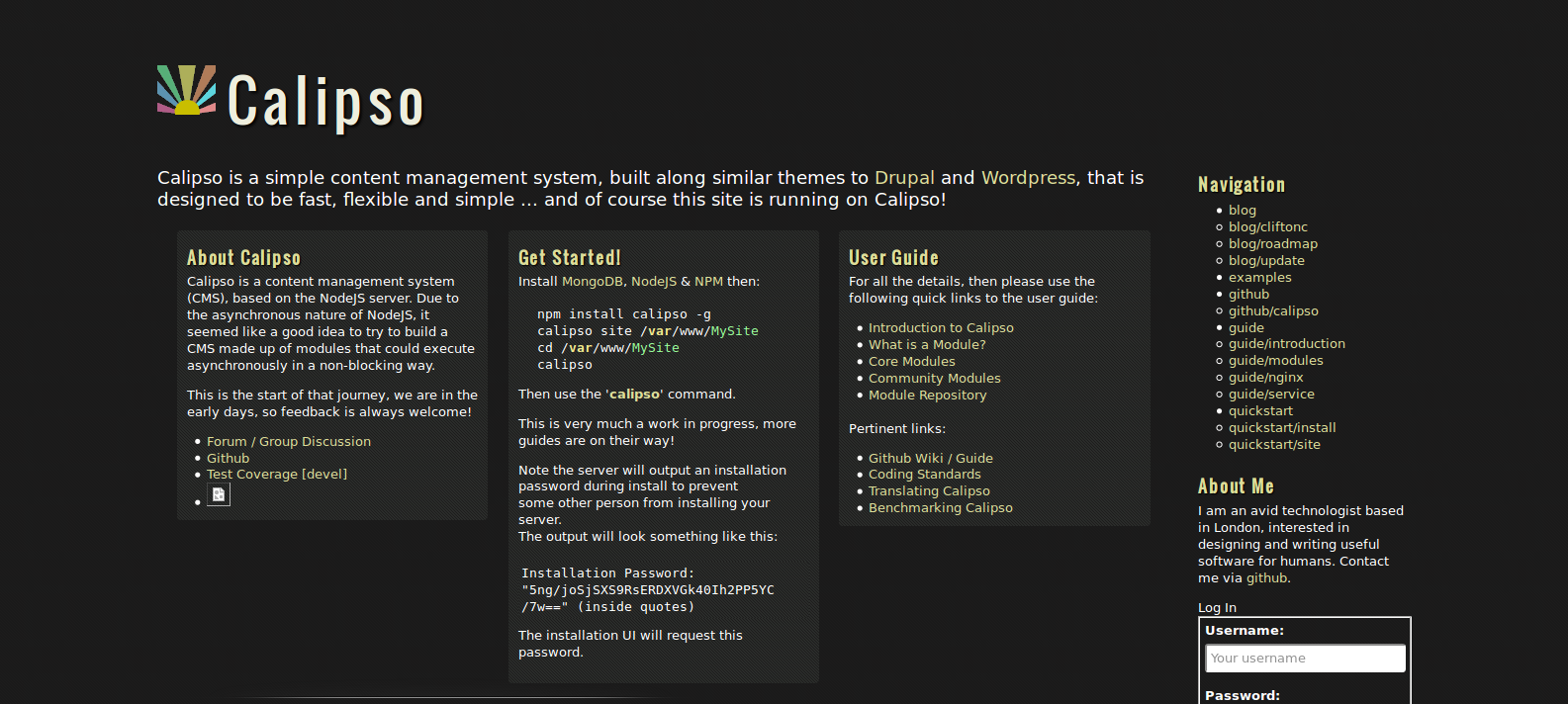The height and width of the screenshot is (704, 1568).
Task: Select guide in Navigation
Action: tap(1246, 328)
